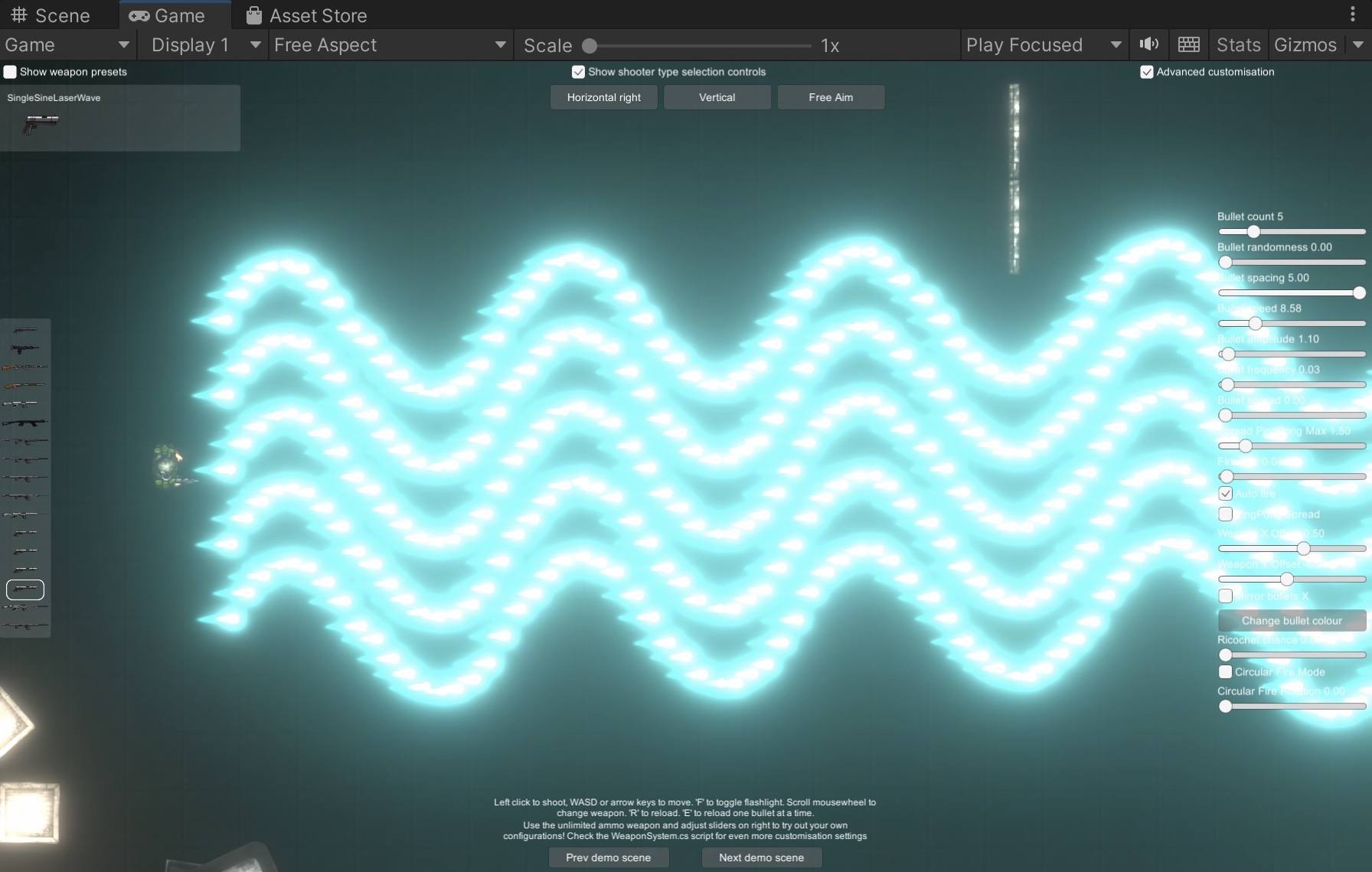Enable Show weapon presets checkbox
This screenshot has height=872, width=1372.
(x=10, y=72)
